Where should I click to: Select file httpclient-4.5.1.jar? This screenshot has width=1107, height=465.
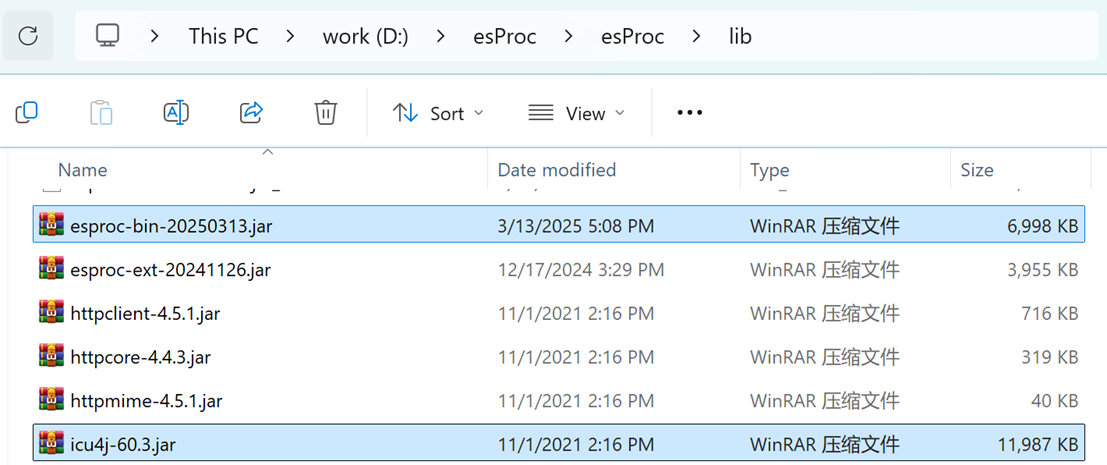[x=145, y=314]
